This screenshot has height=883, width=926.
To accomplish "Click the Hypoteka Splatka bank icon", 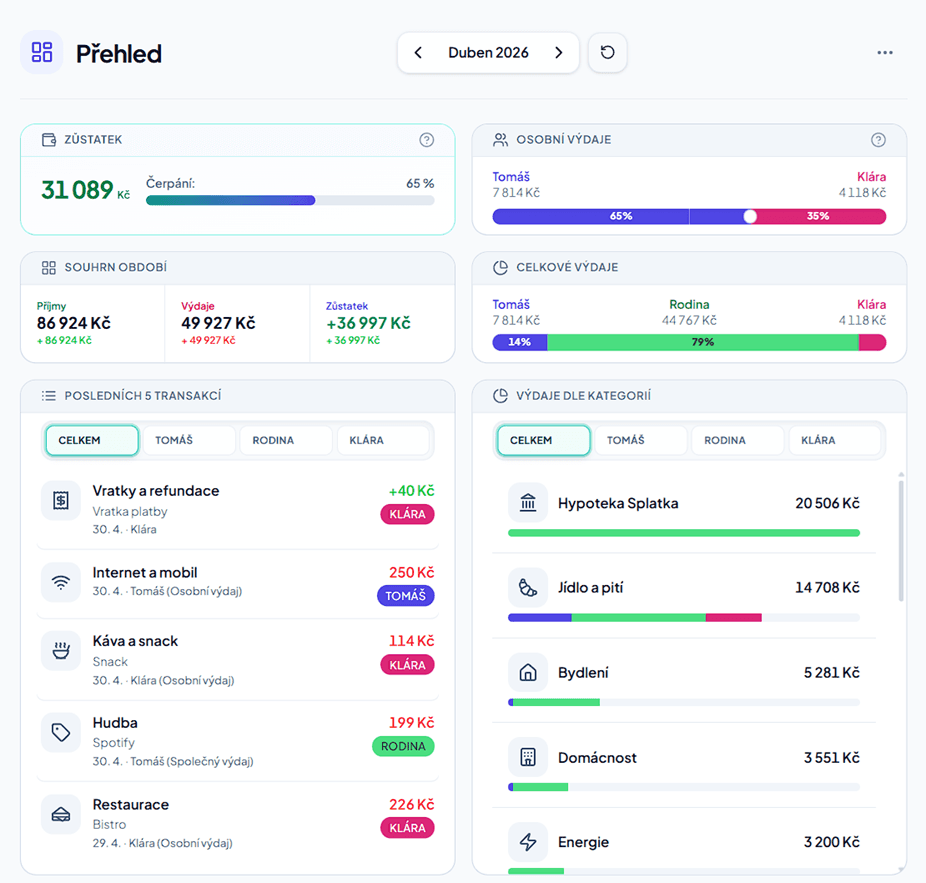I will tap(528, 503).
